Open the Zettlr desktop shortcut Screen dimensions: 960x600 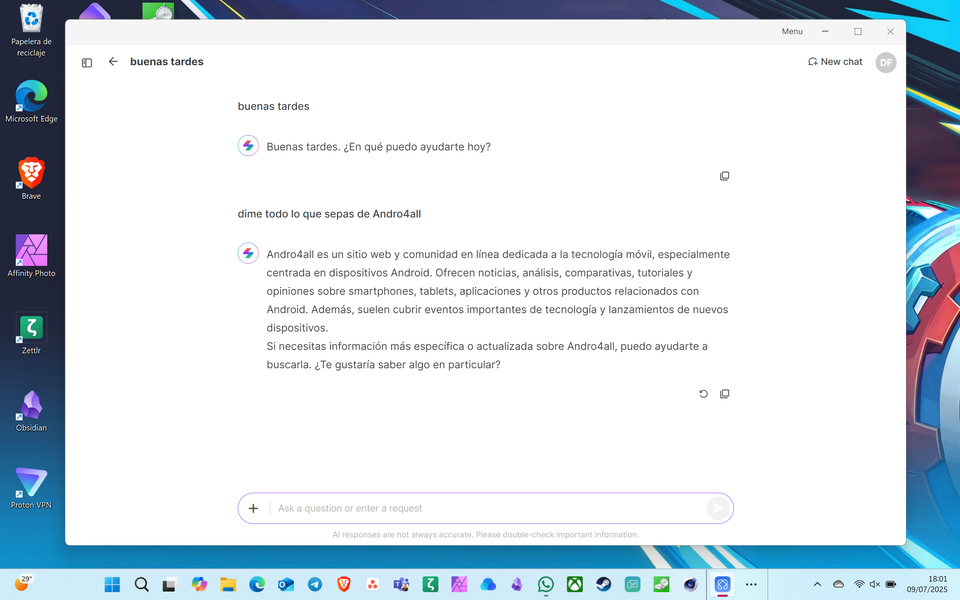31,333
